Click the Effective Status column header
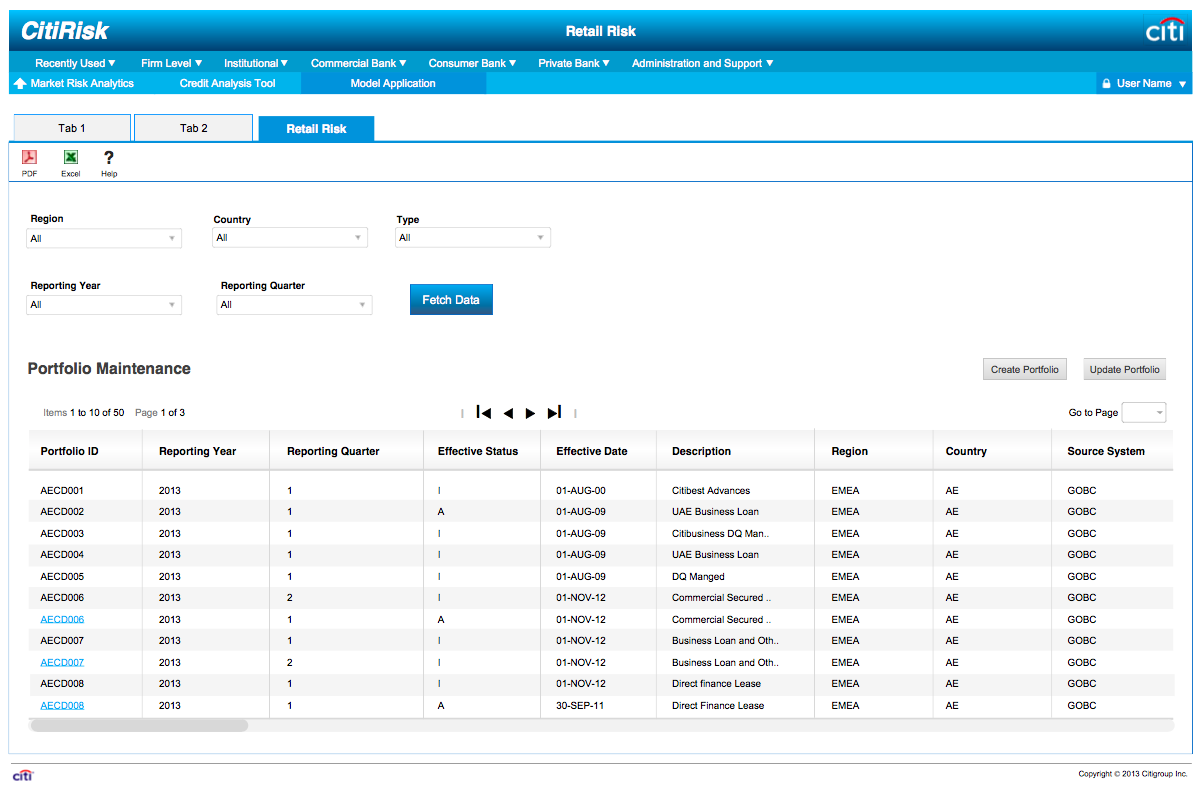This screenshot has width=1204, height=789. click(x=482, y=452)
